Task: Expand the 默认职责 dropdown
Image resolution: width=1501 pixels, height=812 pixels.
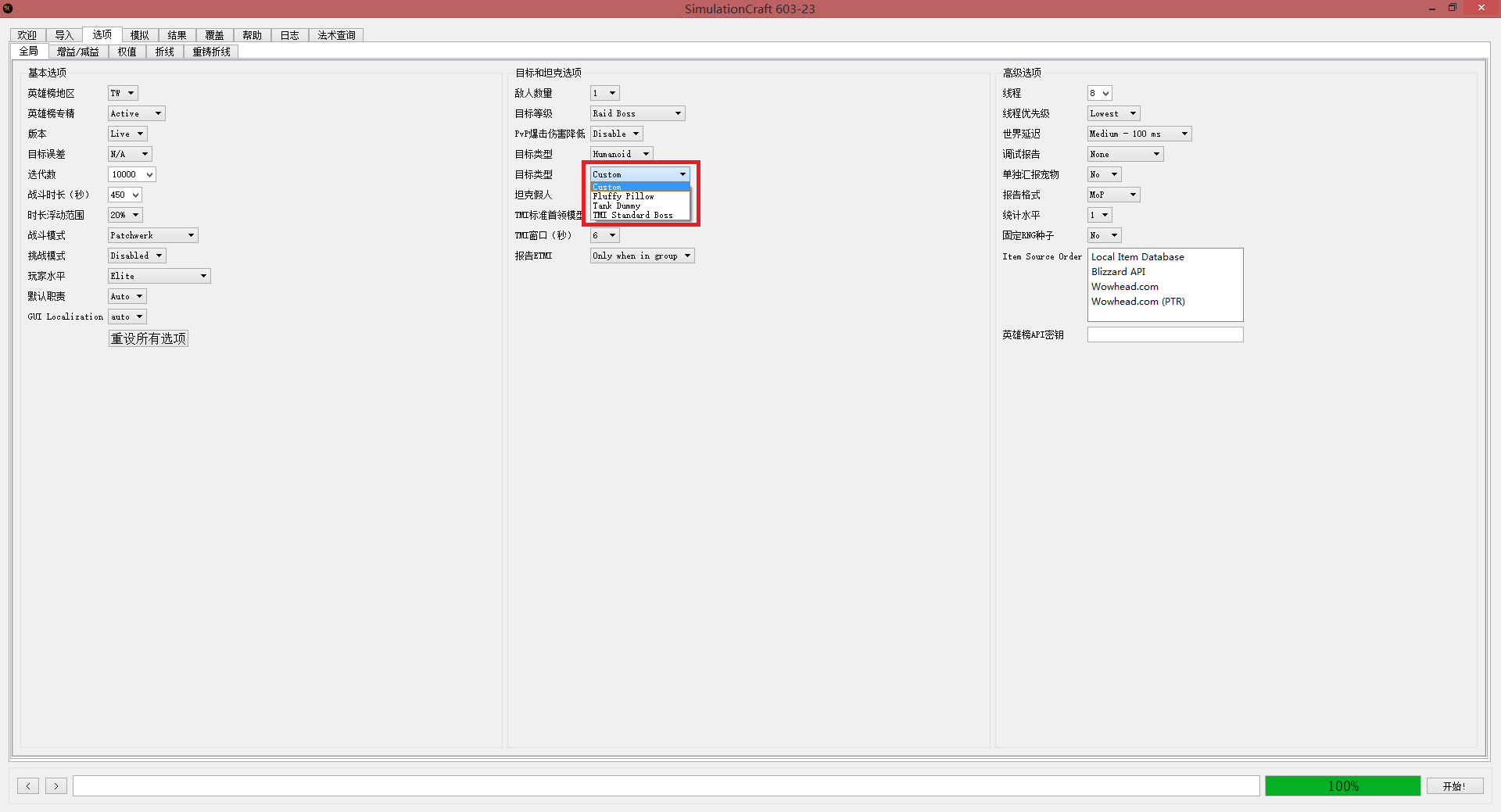Action: click(127, 296)
